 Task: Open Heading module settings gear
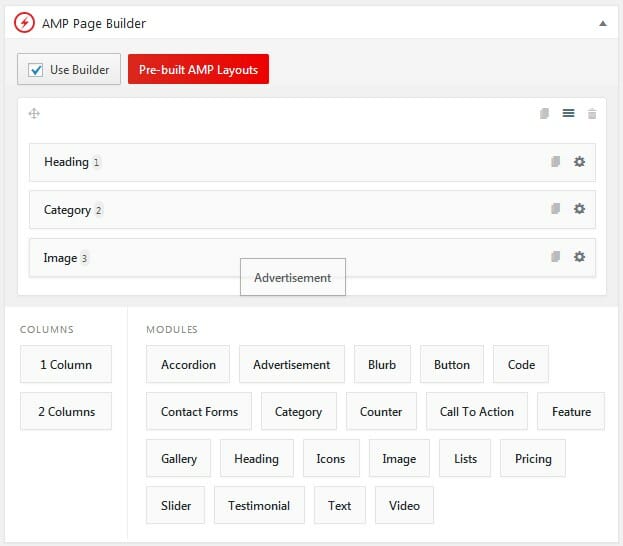coord(579,162)
